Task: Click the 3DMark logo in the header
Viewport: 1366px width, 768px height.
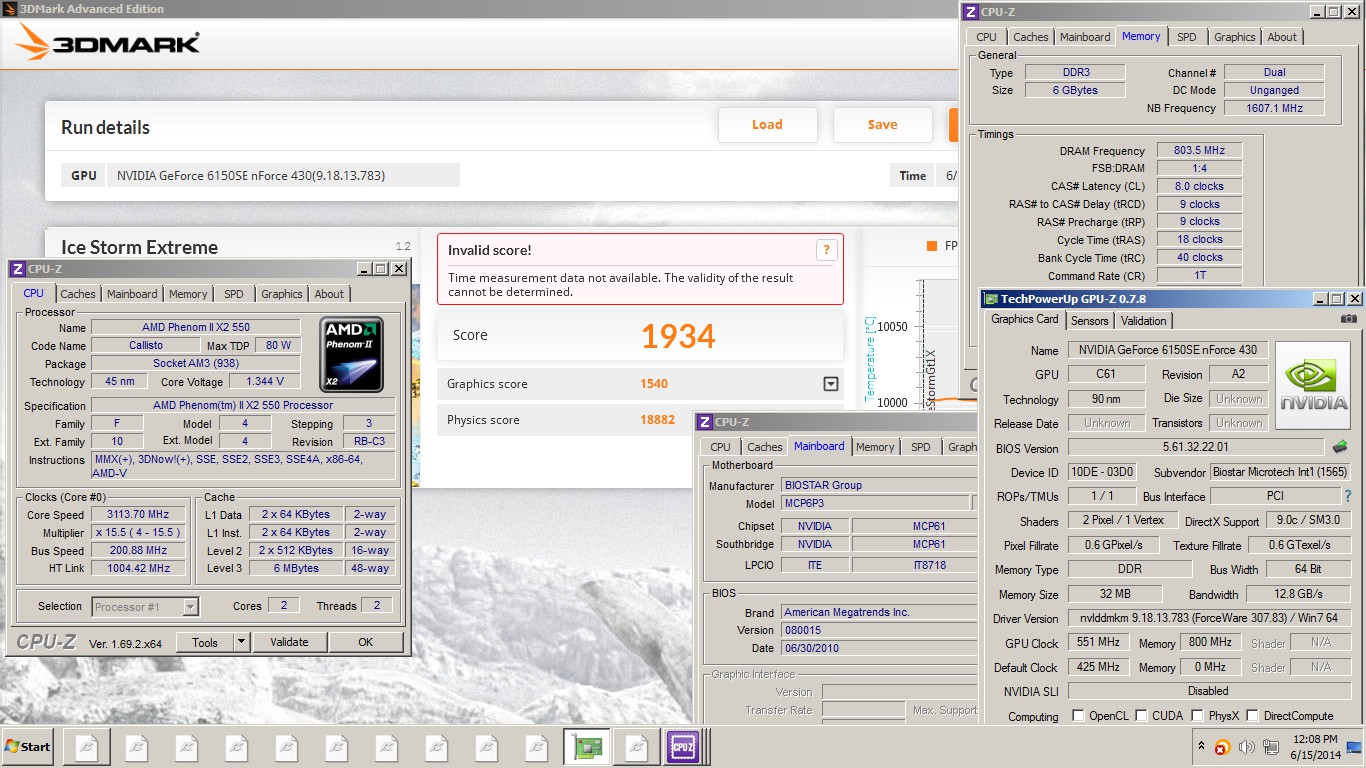Action: 108,43
